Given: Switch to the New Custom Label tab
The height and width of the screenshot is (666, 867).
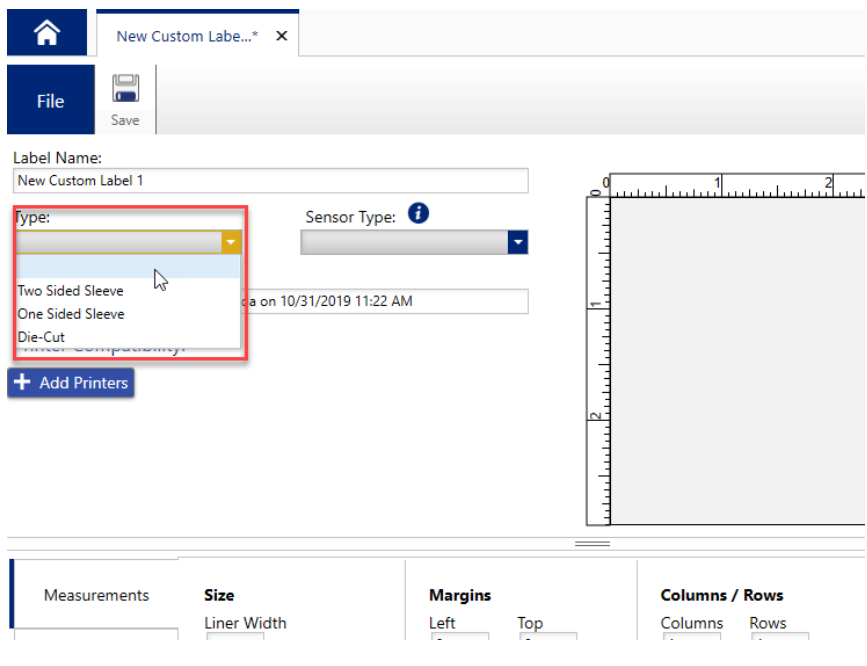Looking at the screenshot, I should [186, 36].
